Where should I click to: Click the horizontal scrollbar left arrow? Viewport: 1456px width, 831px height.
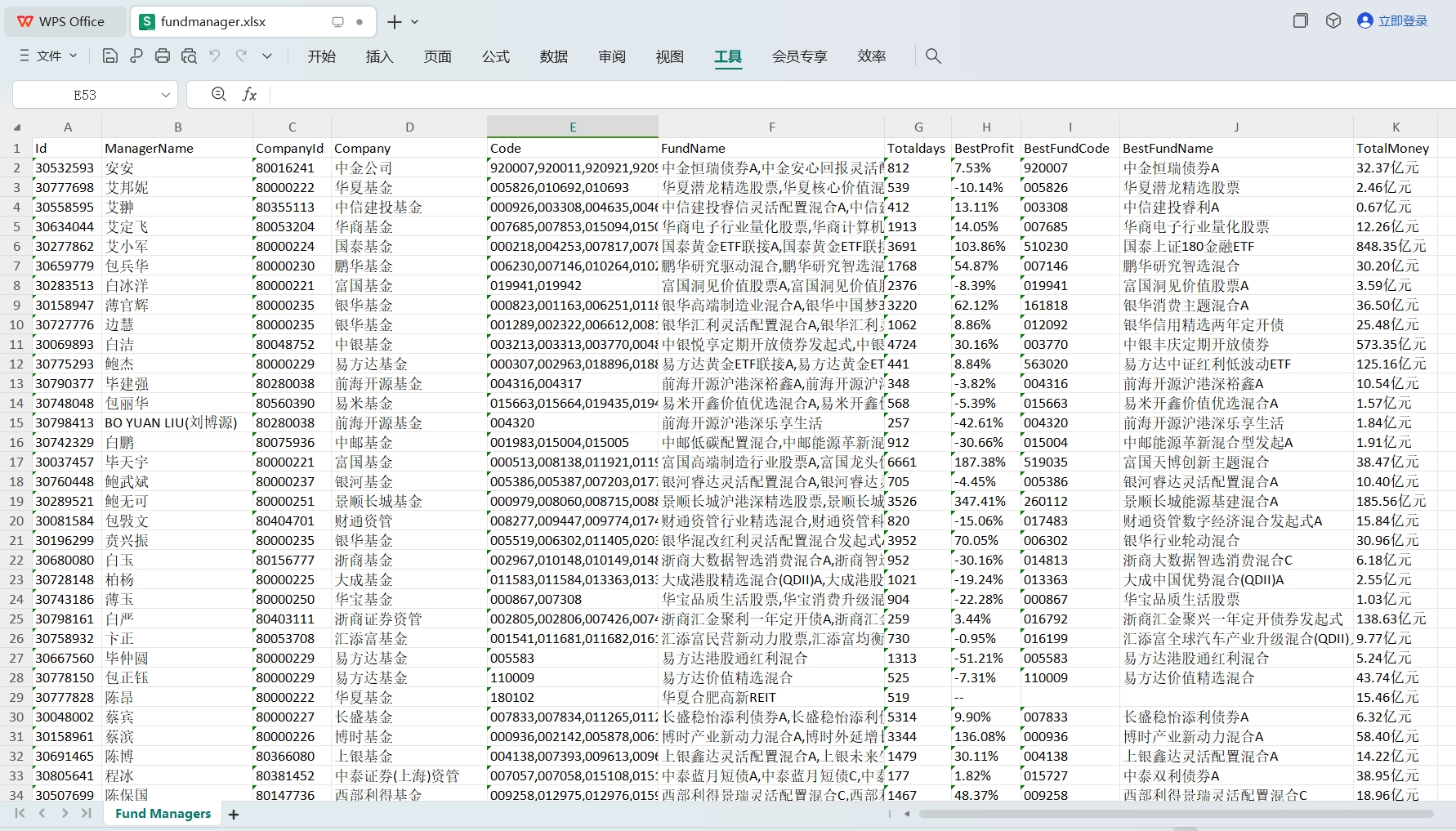pos(906,814)
